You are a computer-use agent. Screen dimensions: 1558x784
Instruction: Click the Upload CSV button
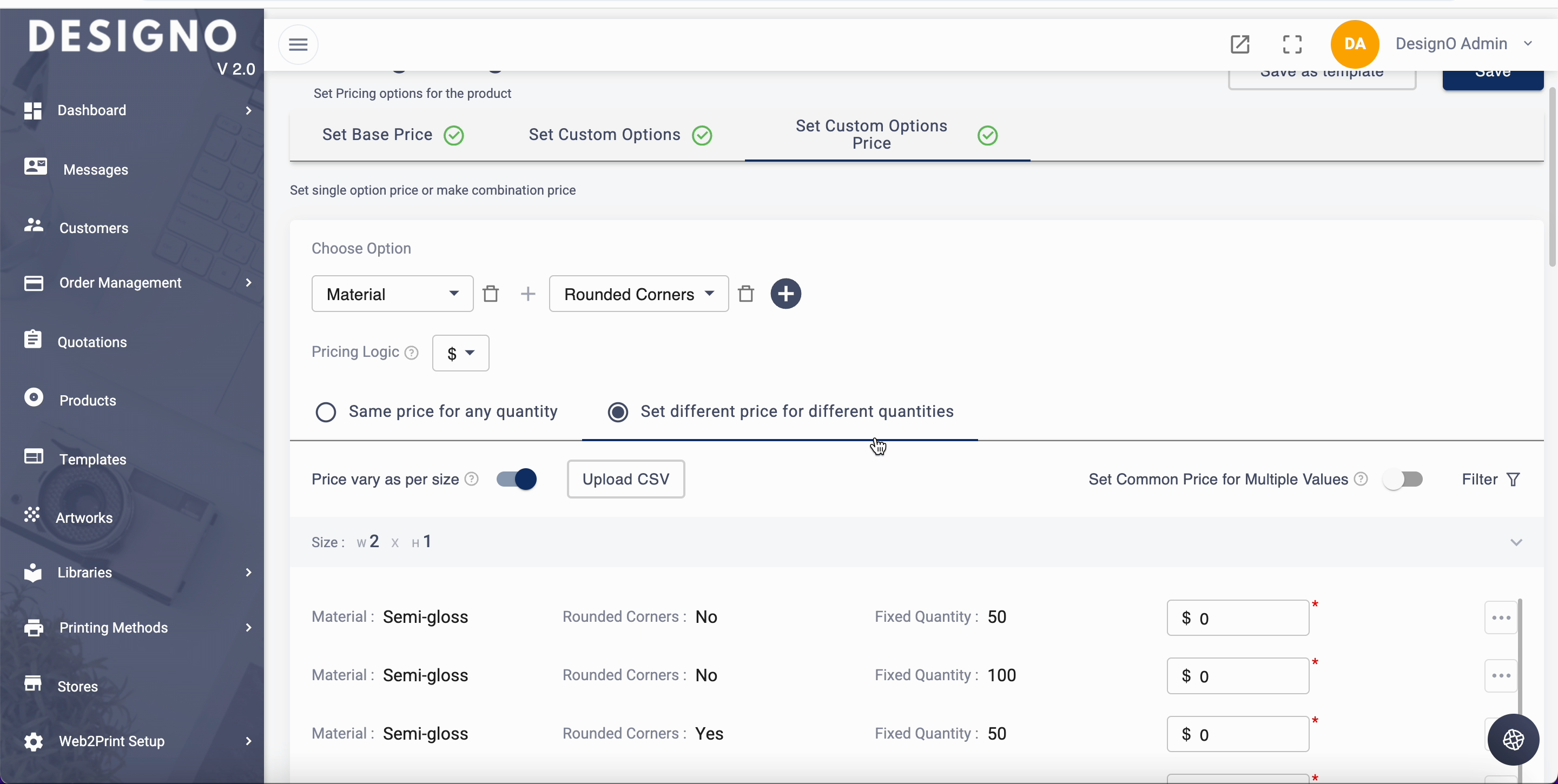[x=625, y=480]
